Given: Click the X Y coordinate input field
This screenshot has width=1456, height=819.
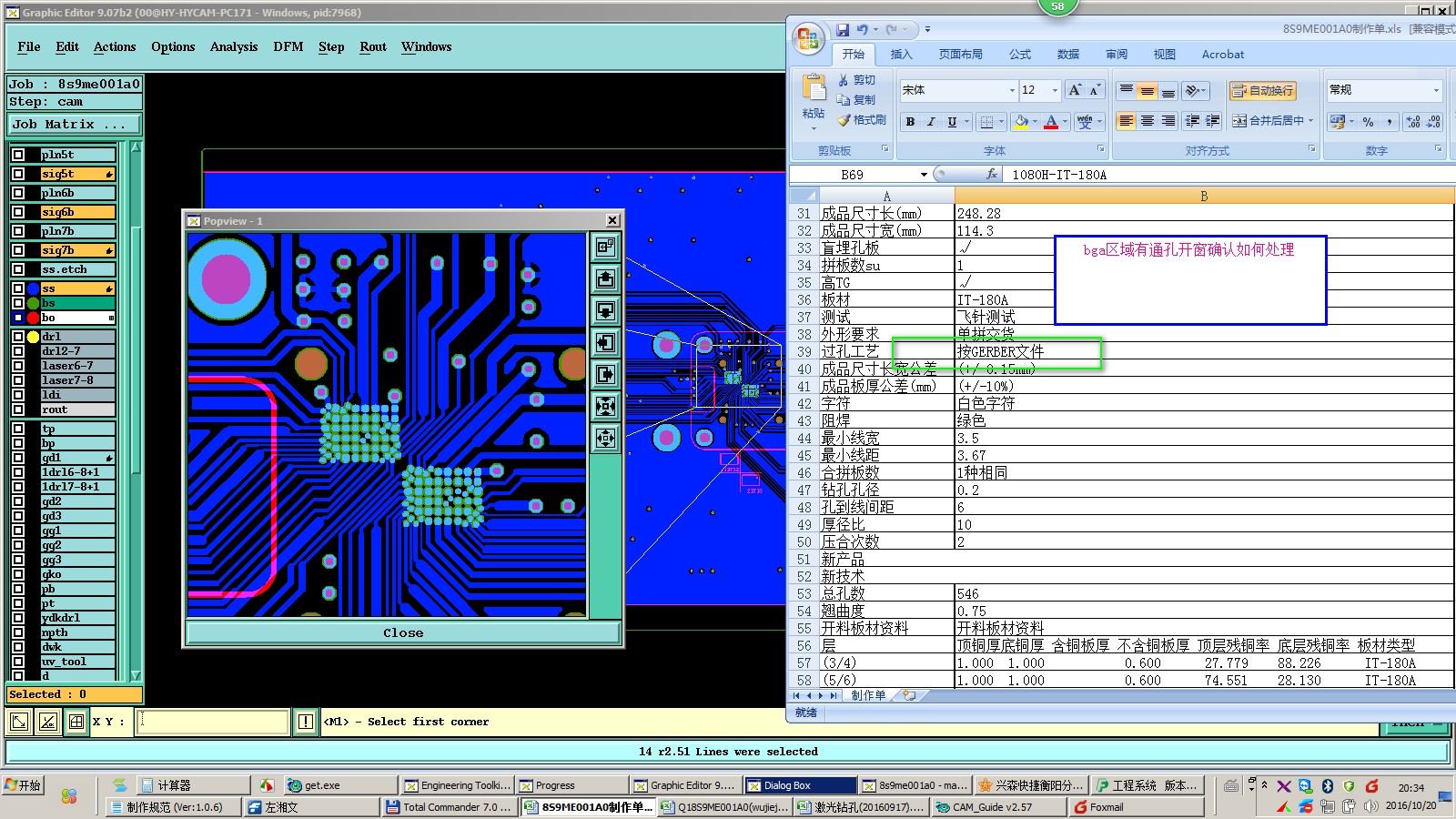Looking at the screenshot, I should click(213, 722).
